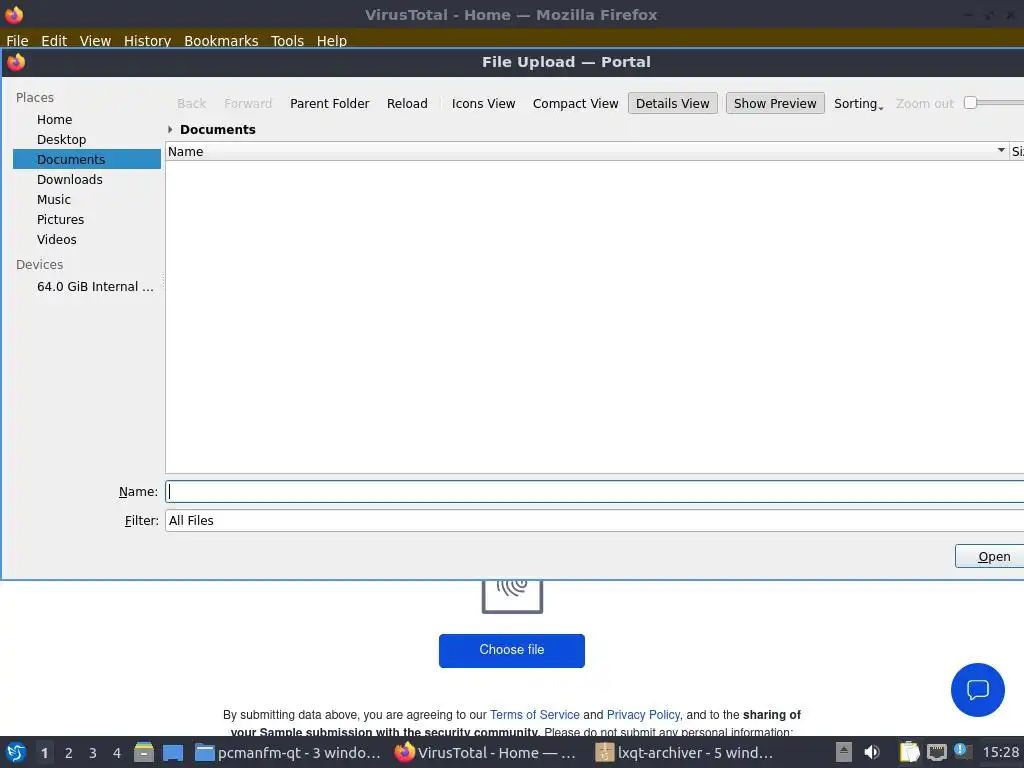Viewport: 1024px width, 768px height.
Task: Sort by the Name column header
Action: coord(586,152)
